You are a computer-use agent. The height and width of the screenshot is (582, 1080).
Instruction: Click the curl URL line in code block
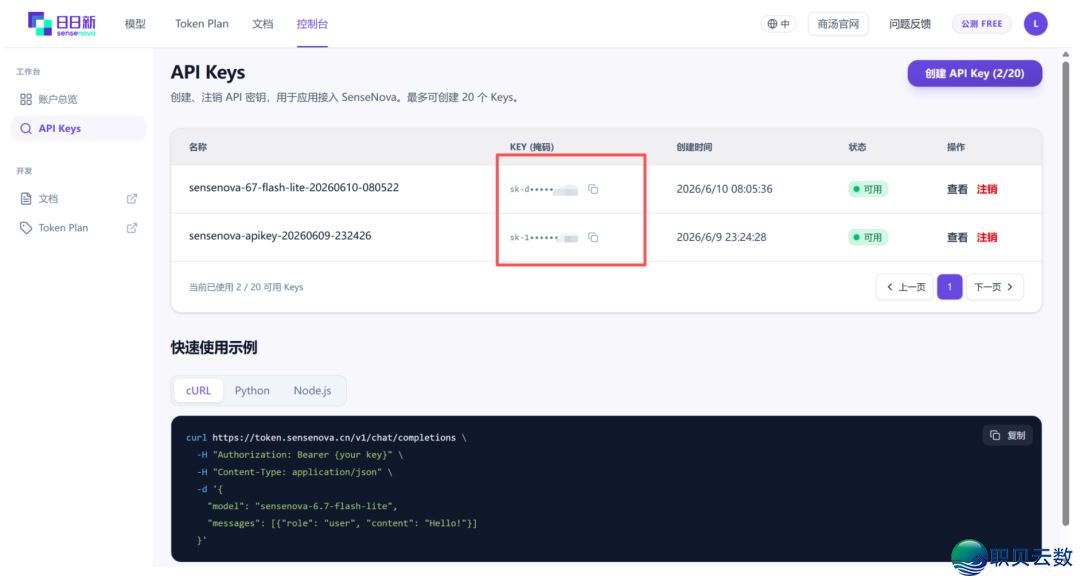[326, 437]
